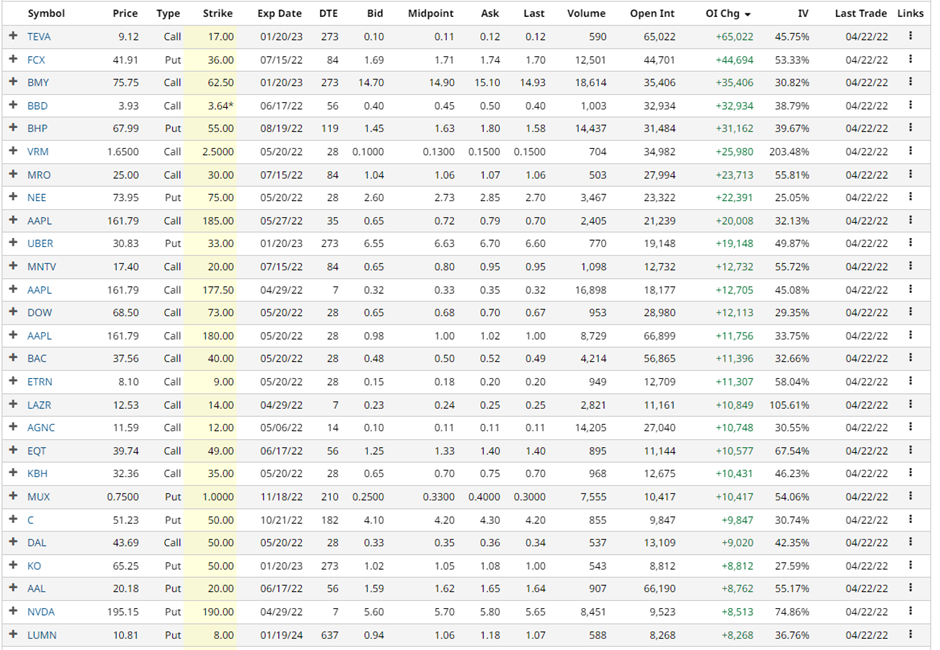The image size is (940, 650).
Task: Expand the FCX row with plus sign
Action: coord(13,59)
